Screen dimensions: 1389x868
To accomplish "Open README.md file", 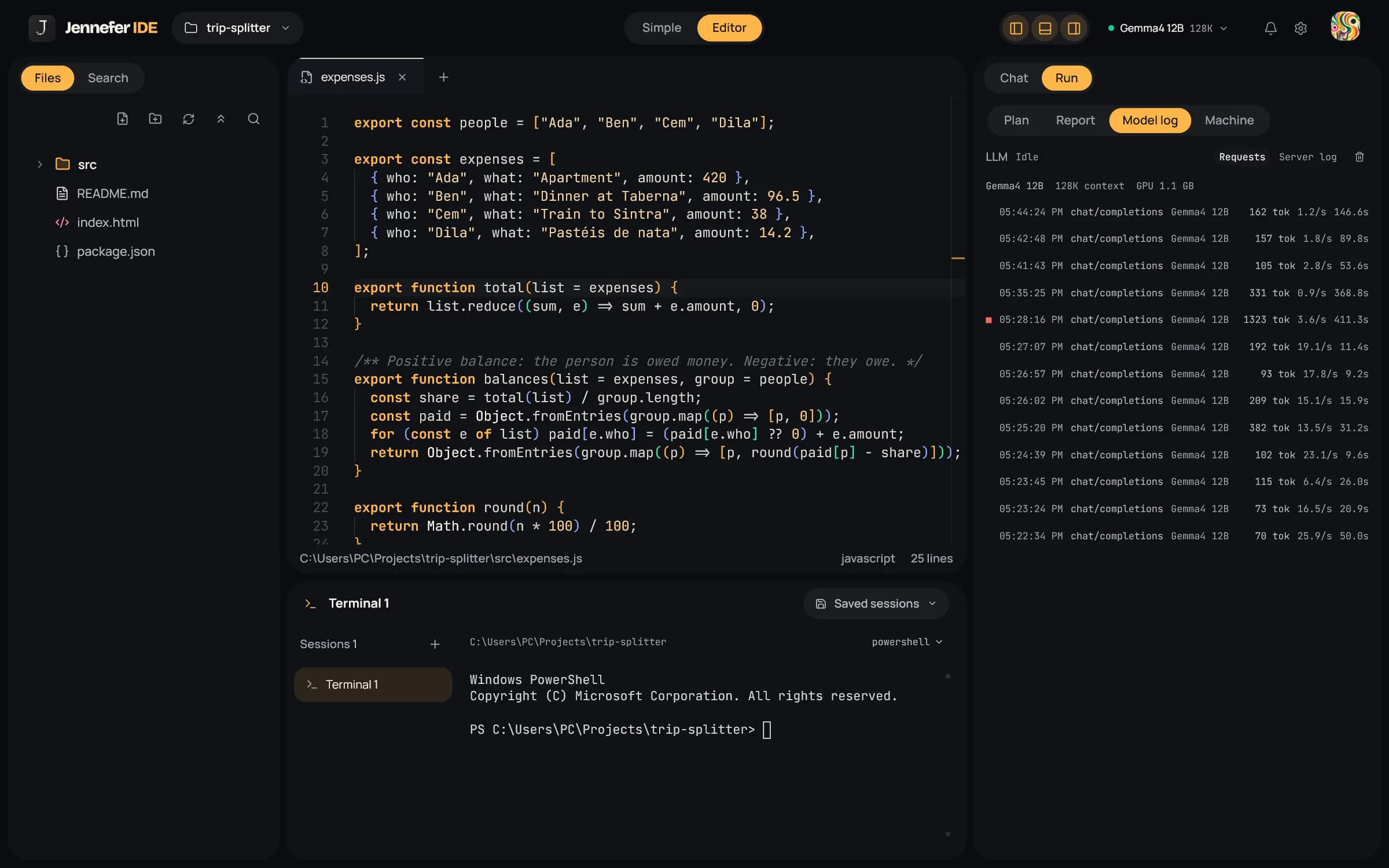I will (112, 193).
